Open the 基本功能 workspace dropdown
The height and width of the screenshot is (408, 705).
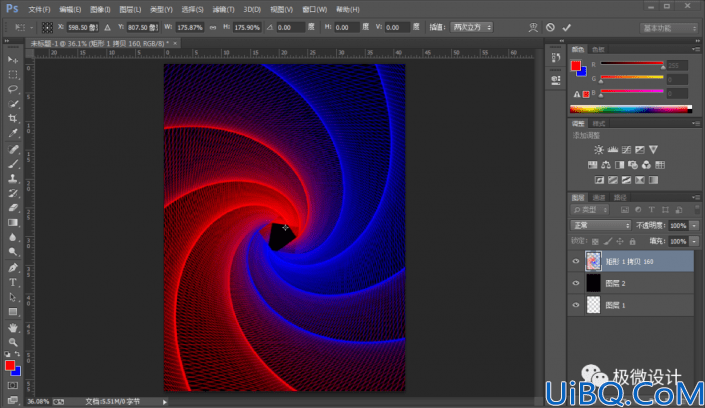(x=669, y=28)
